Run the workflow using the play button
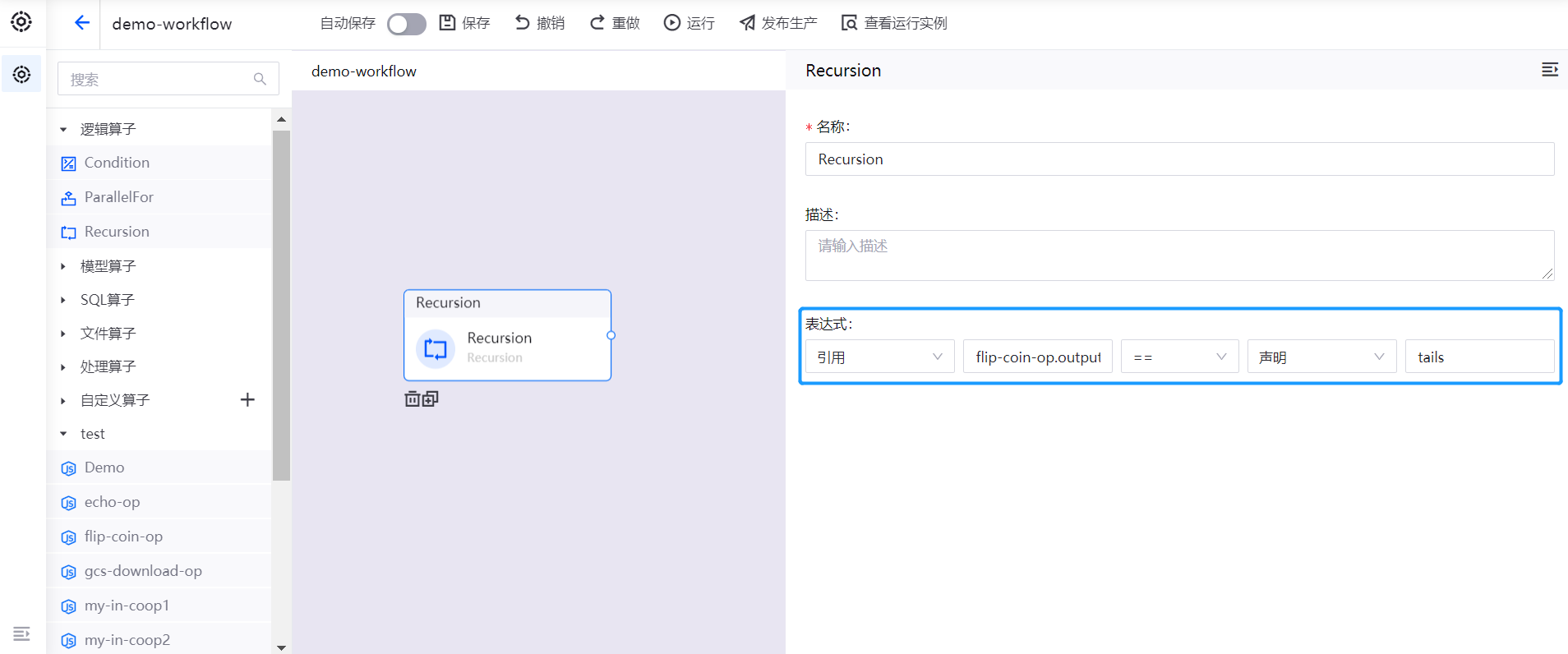The width and height of the screenshot is (1568, 654). 689,23
